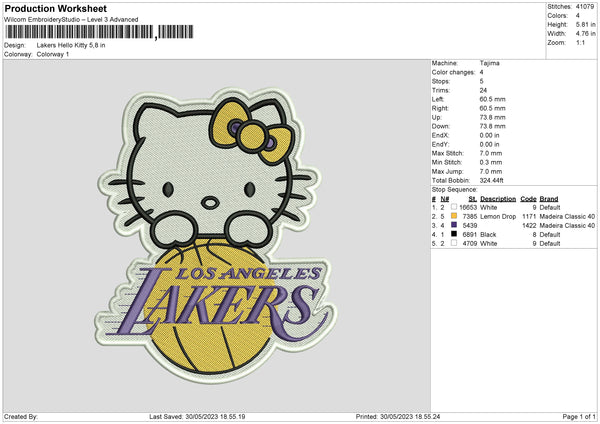
Task: Click the 'Stop Sequence:' heading
Action: coord(455,189)
